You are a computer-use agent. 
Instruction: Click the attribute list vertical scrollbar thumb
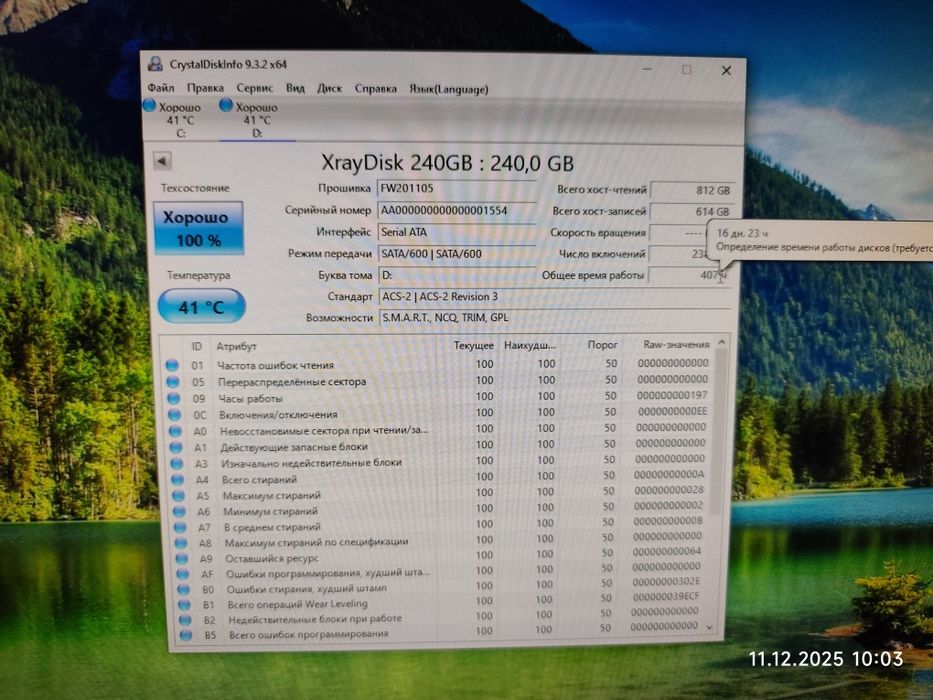719,433
